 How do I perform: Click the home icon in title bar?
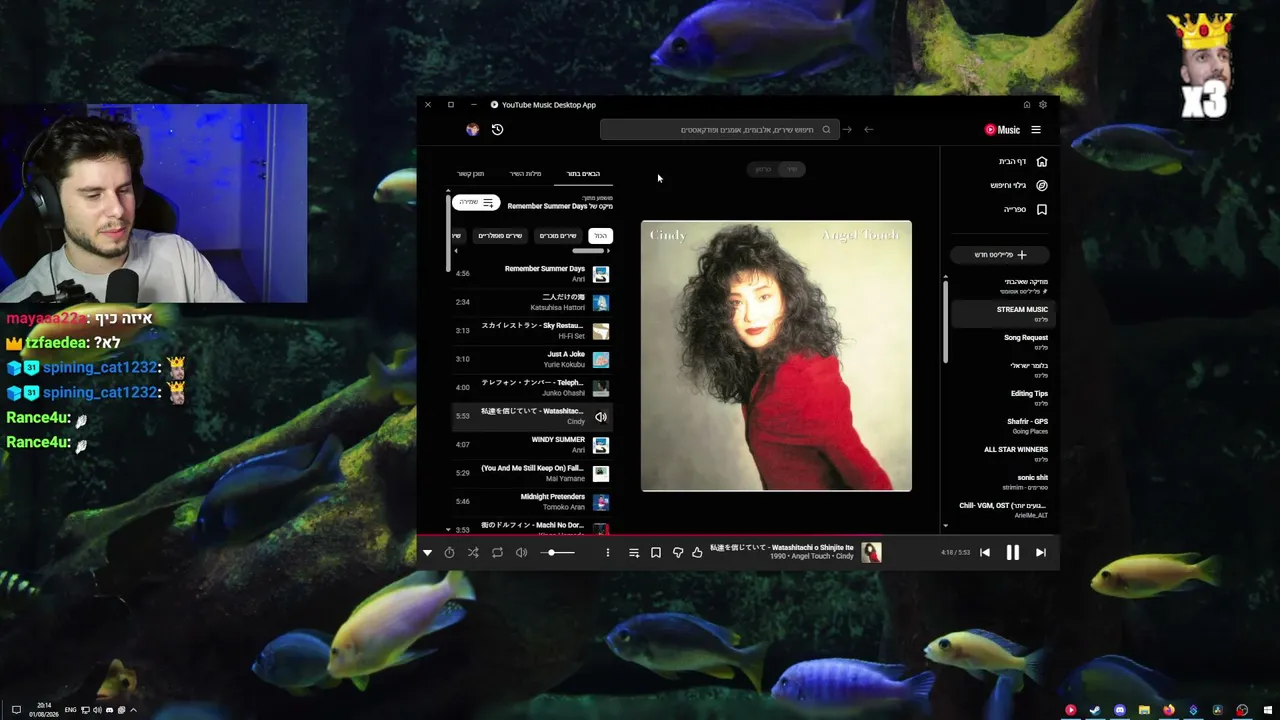tap(1026, 105)
